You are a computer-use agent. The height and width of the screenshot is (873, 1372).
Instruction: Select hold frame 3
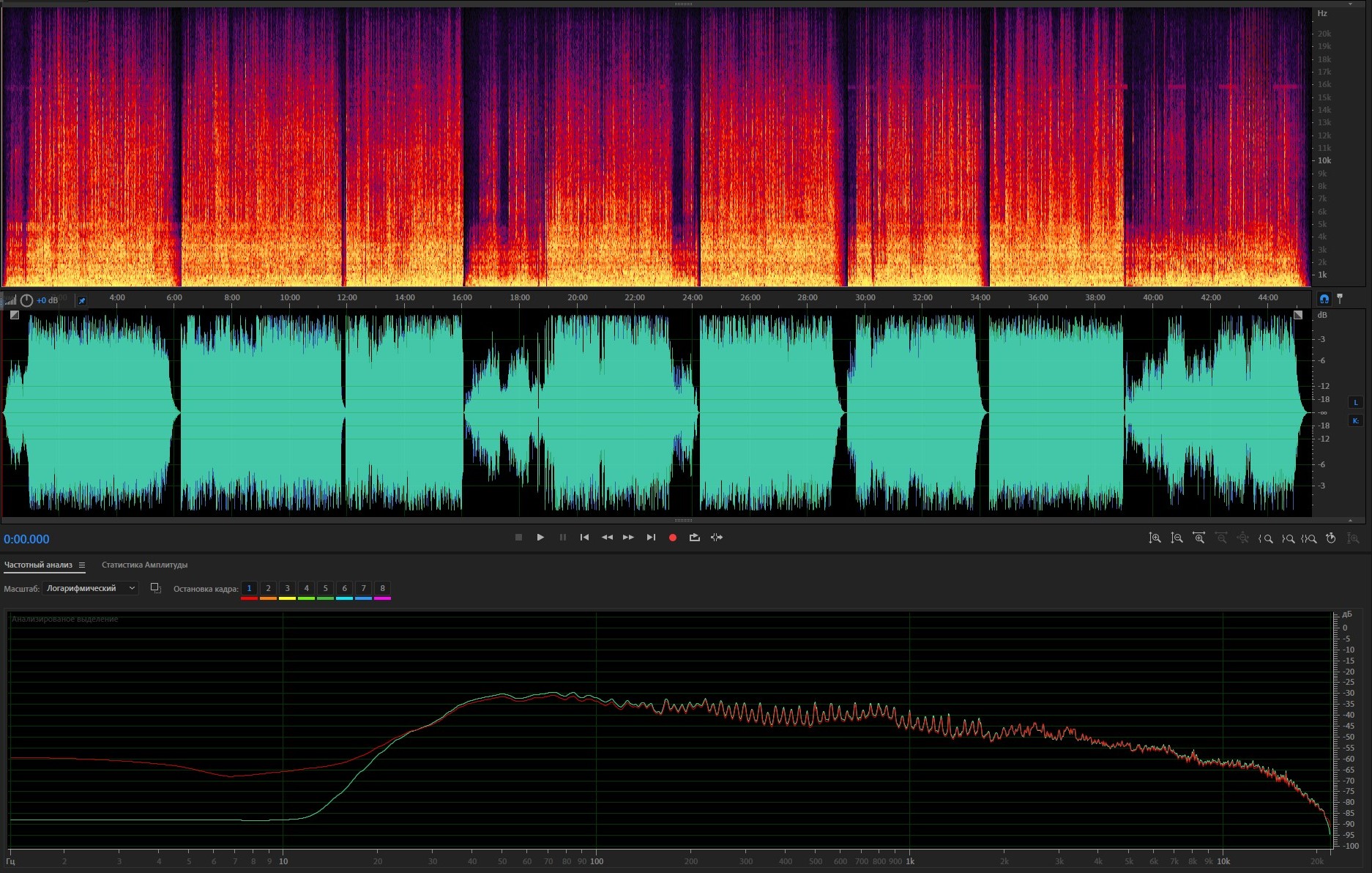coord(287,588)
